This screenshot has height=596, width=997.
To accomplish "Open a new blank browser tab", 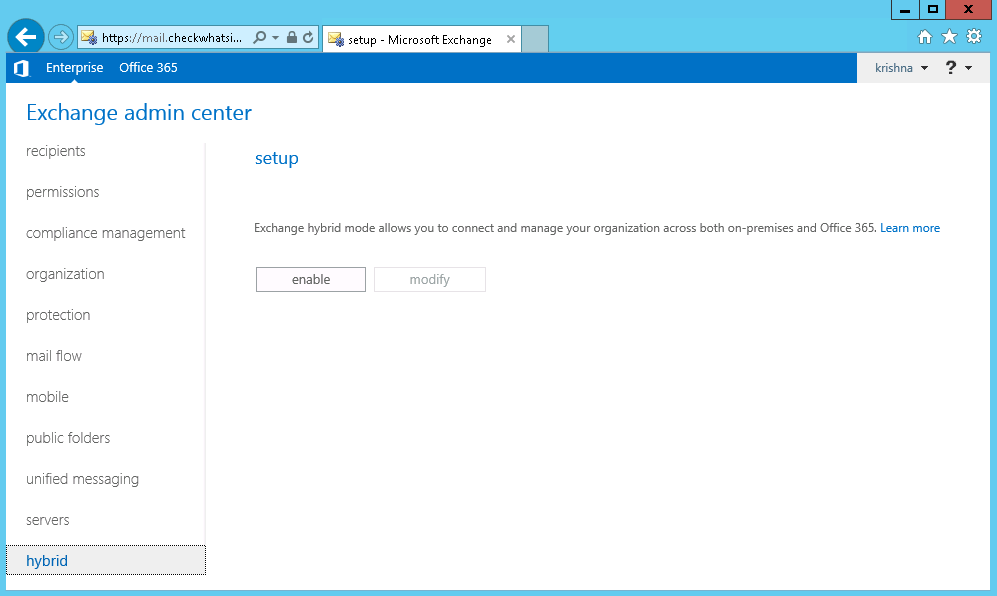I will 535,39.
